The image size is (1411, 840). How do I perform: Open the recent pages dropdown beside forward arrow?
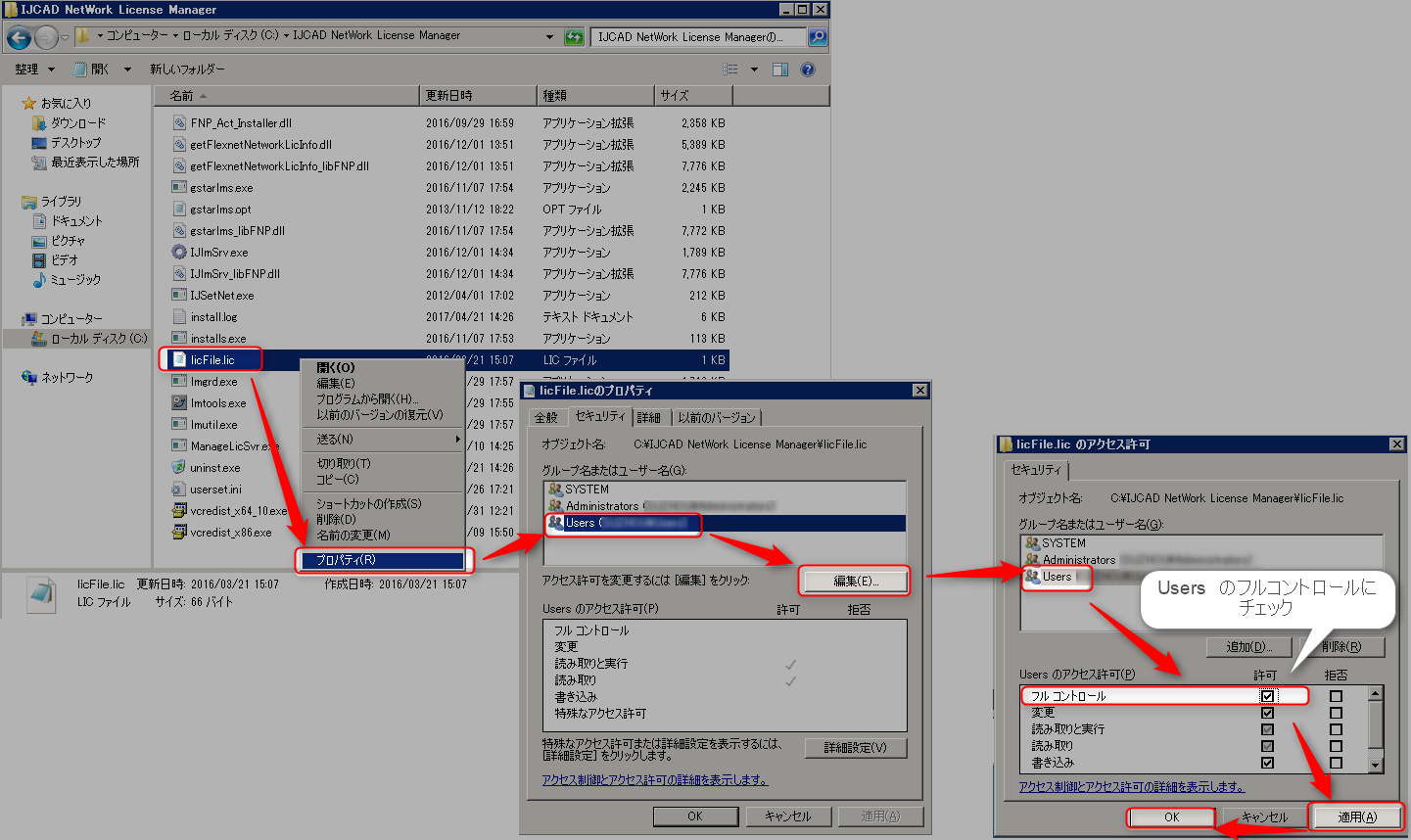point(65,38)
